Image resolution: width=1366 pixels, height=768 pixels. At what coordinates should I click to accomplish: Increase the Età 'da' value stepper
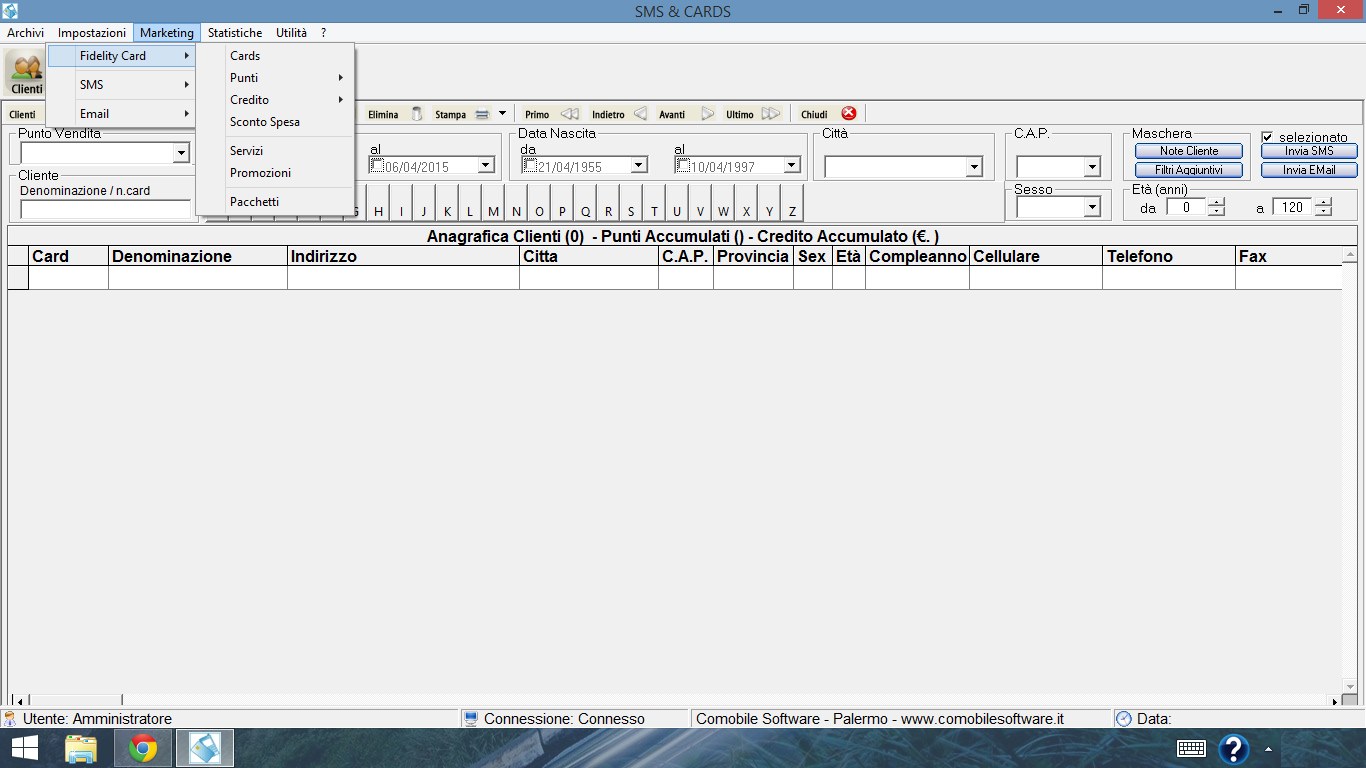coord(1216,203)
